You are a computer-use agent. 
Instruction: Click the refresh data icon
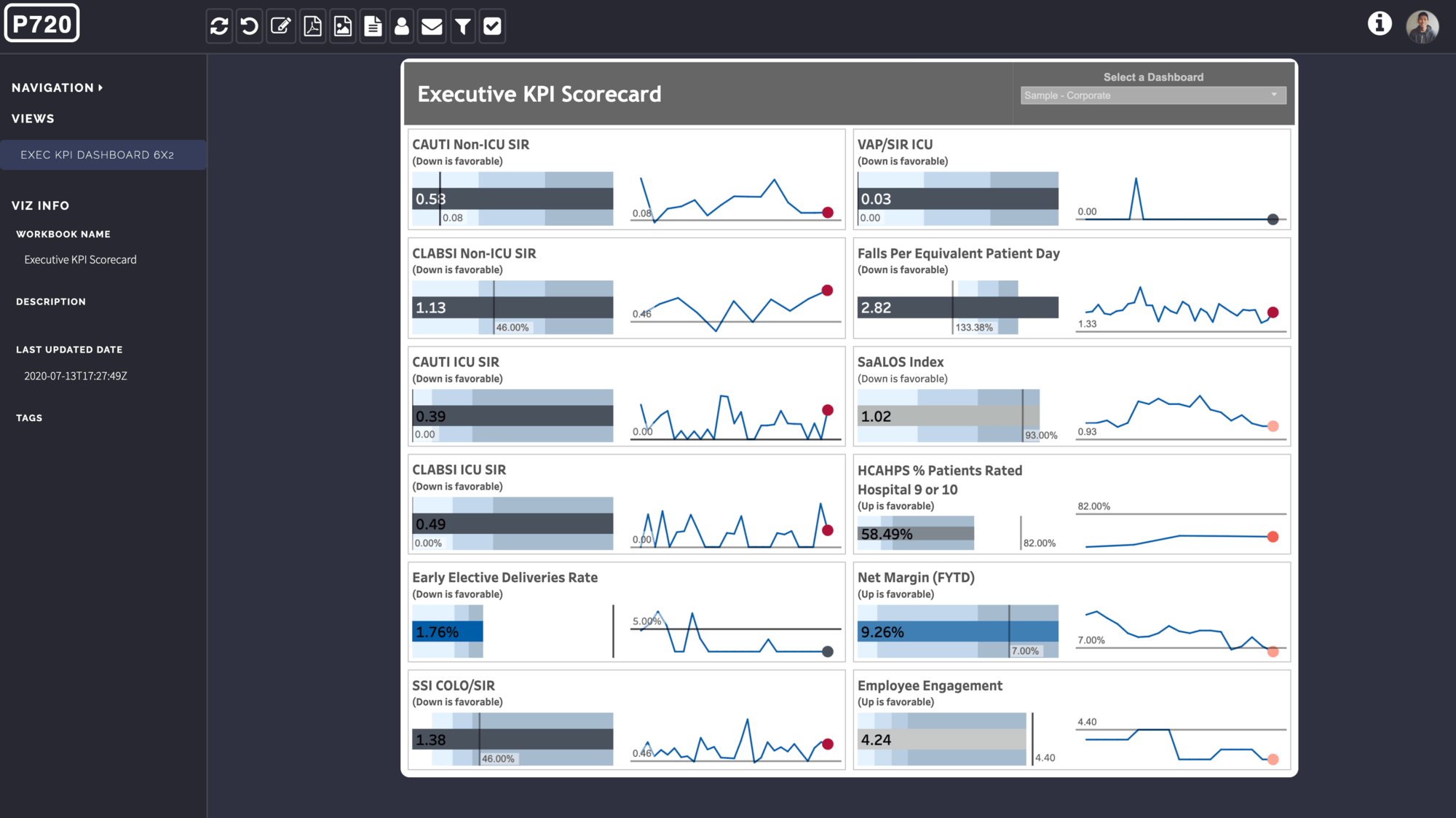(219, 26)
